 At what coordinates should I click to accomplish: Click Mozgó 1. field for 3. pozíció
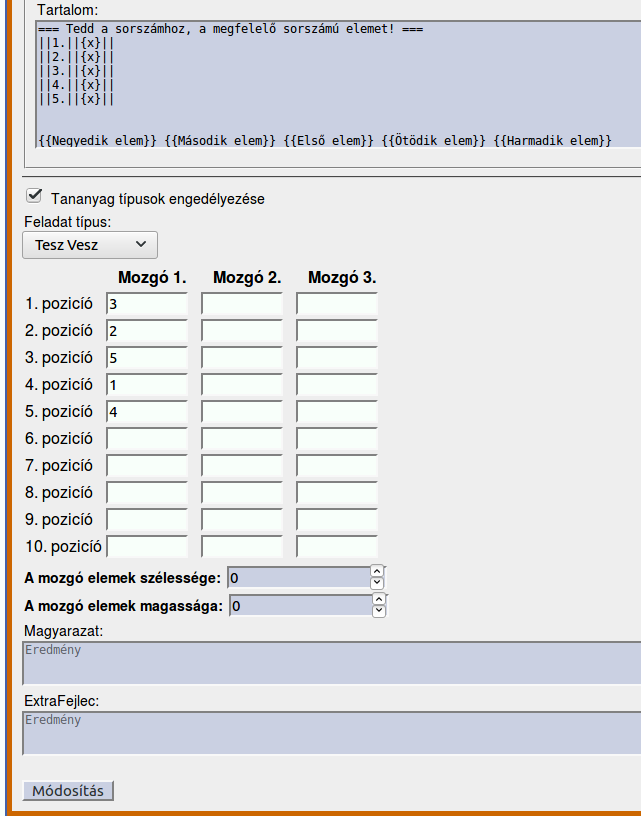pyautogui.click(x=147, y=357)
